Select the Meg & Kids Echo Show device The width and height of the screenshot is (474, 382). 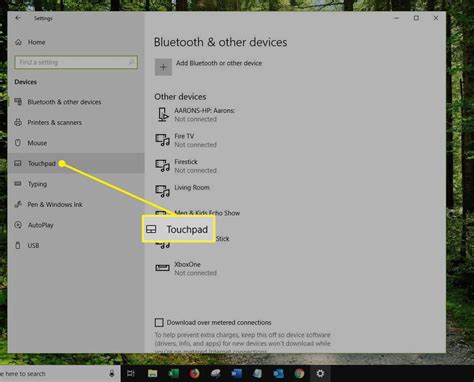point(207,213)
